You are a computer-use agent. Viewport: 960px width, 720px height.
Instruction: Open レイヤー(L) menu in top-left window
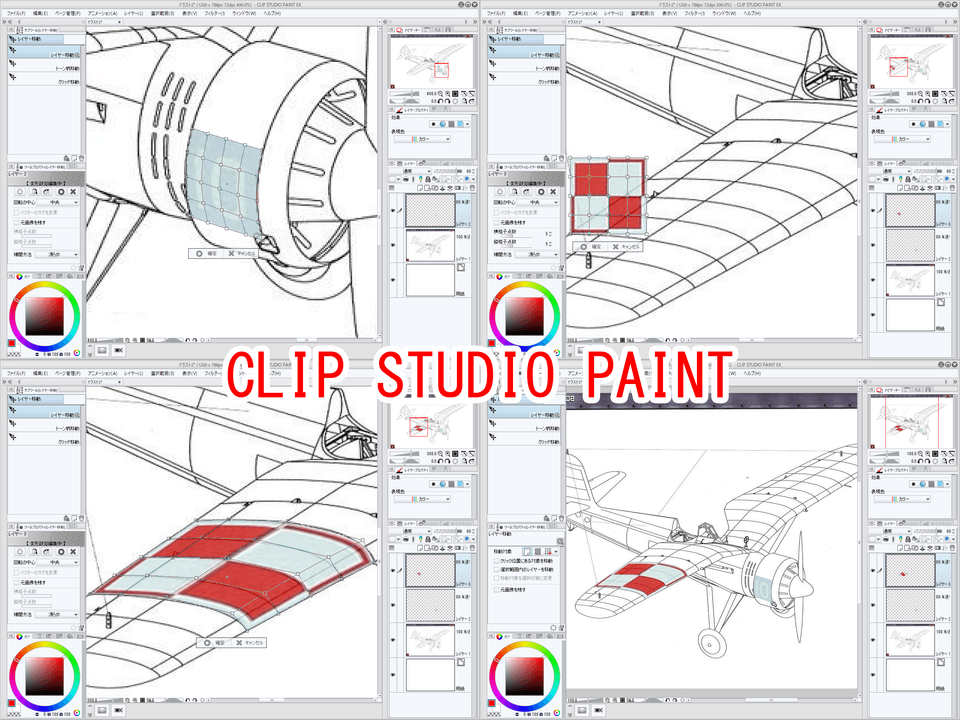pyautogui.click(x=133, y=13)
